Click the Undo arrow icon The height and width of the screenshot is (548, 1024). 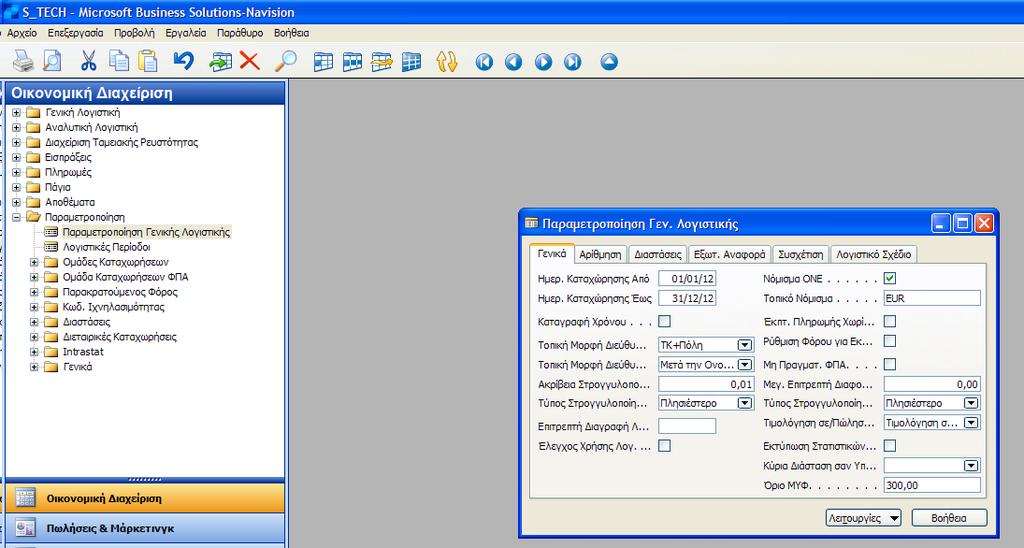(184, 61)
